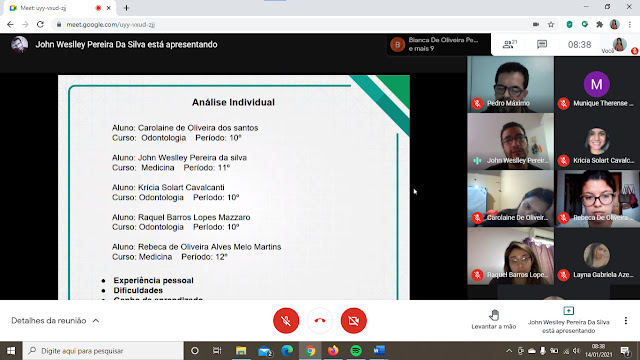This screenshot has width=640, height=360.
Task: Click slide bullet 'Experiência pessoal'
Action: [x=153, y=280]
